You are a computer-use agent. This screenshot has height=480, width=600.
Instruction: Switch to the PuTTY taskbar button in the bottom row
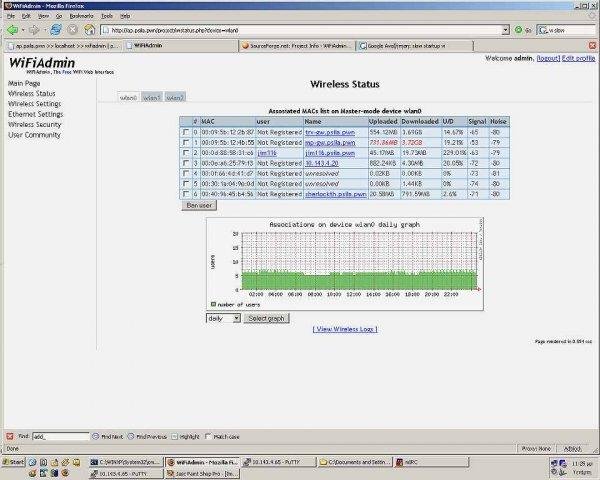[x=127, y=473]
